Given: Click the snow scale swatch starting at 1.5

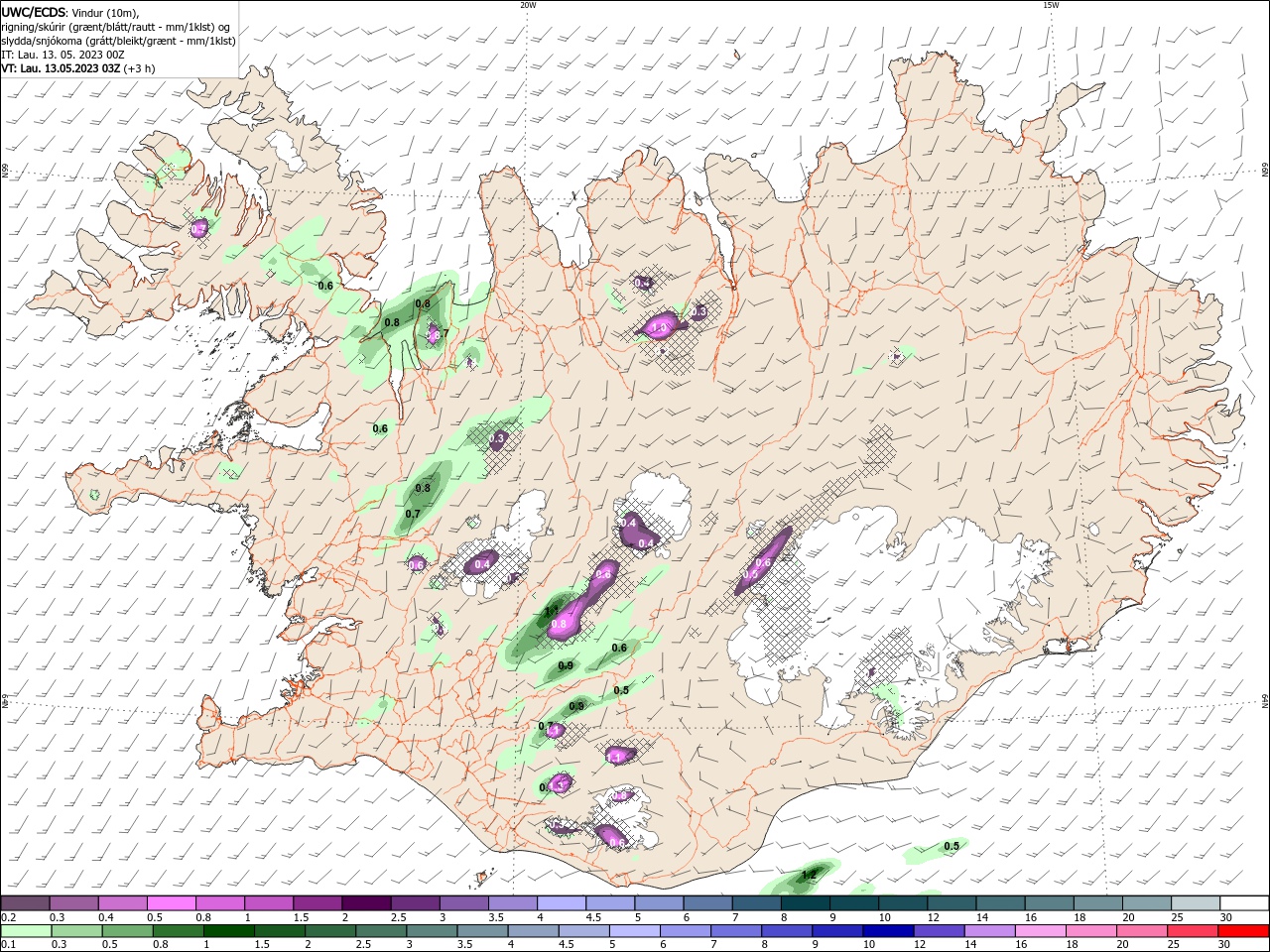Looking at the screenshot, I should click(x=317, y=903).
